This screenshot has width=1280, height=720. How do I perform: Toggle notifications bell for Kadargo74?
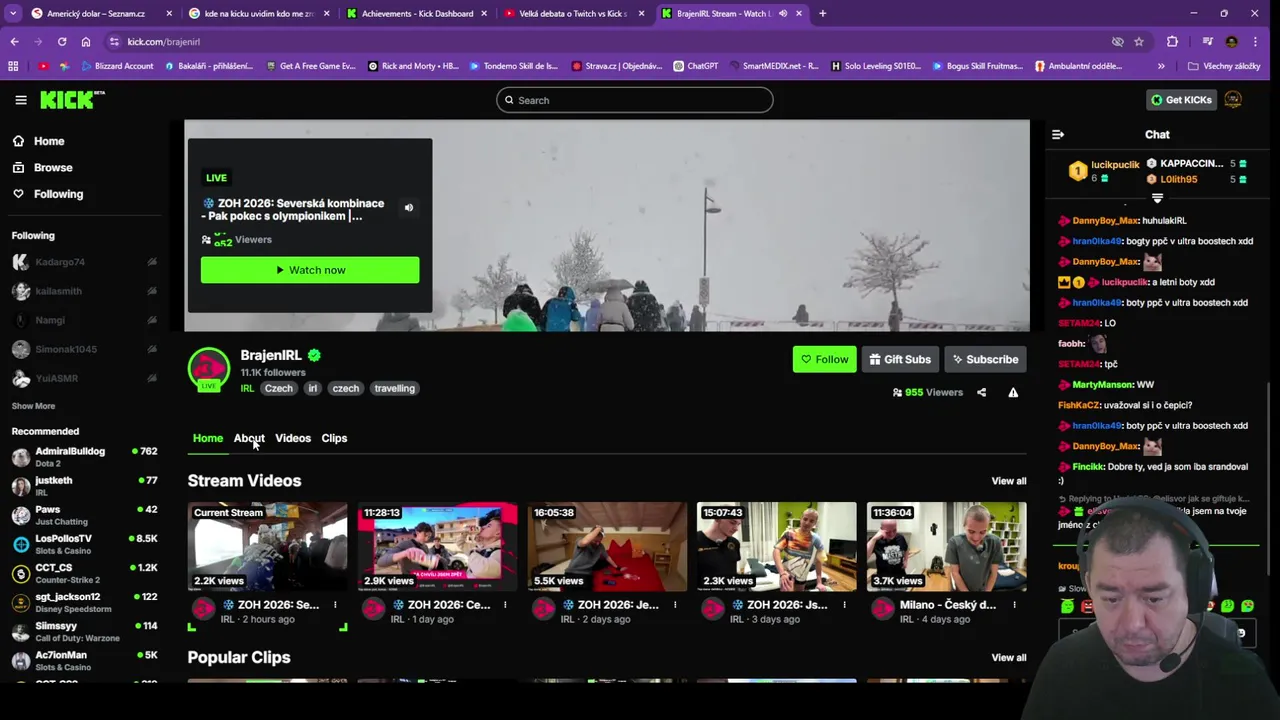click(x=152, y=262)
